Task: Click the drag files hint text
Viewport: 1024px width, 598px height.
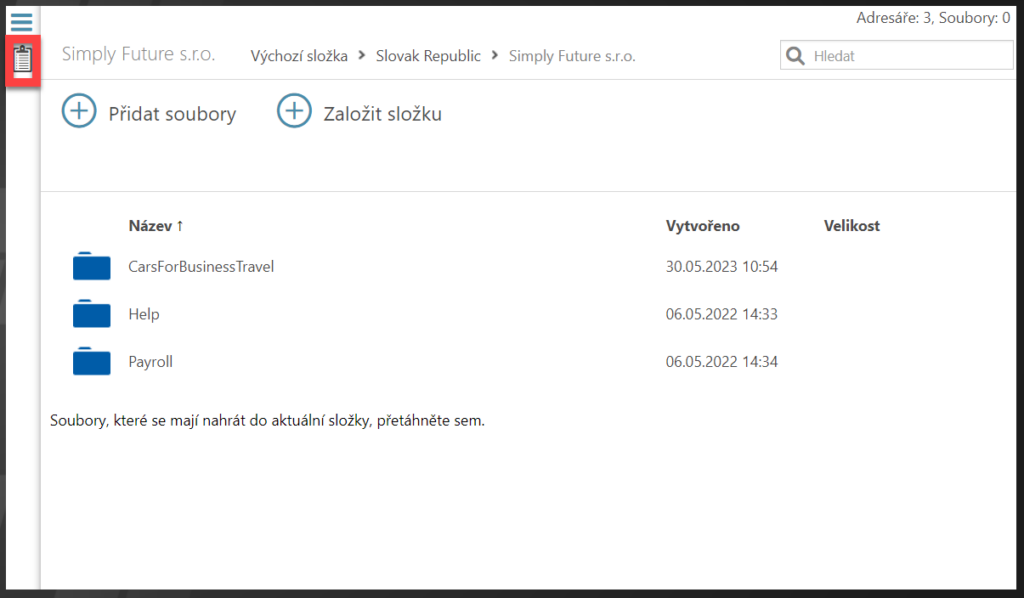Action: 267,420
